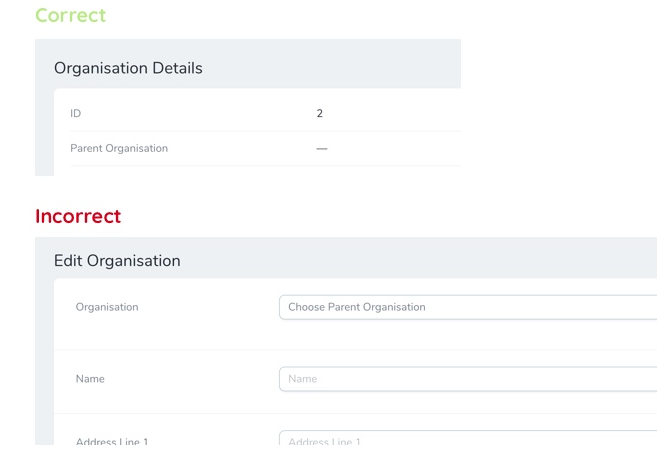This screenshot has height=476, width=657.
Task: Select the Organisation Details panel title
Action: 128,68
